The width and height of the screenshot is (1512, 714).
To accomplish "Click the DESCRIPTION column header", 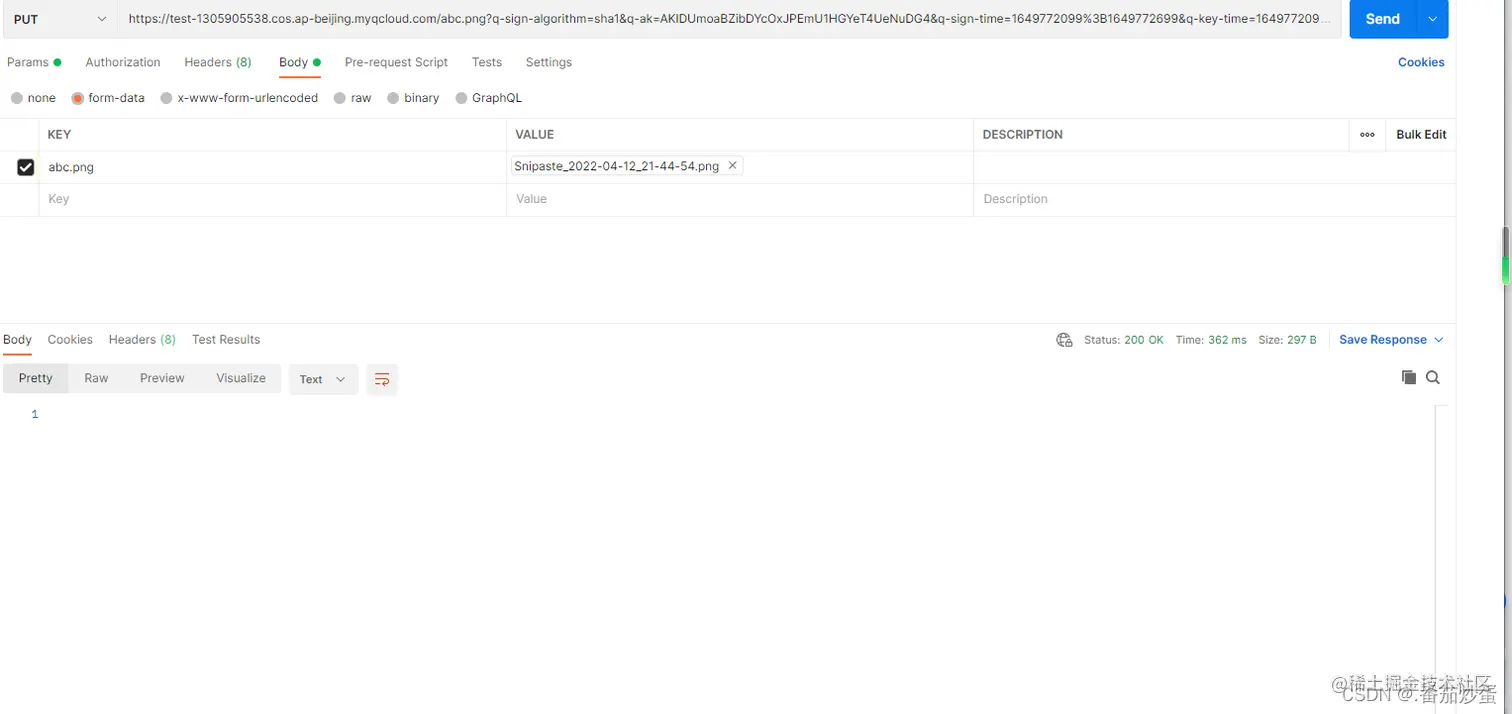I will click(1023, 134).
